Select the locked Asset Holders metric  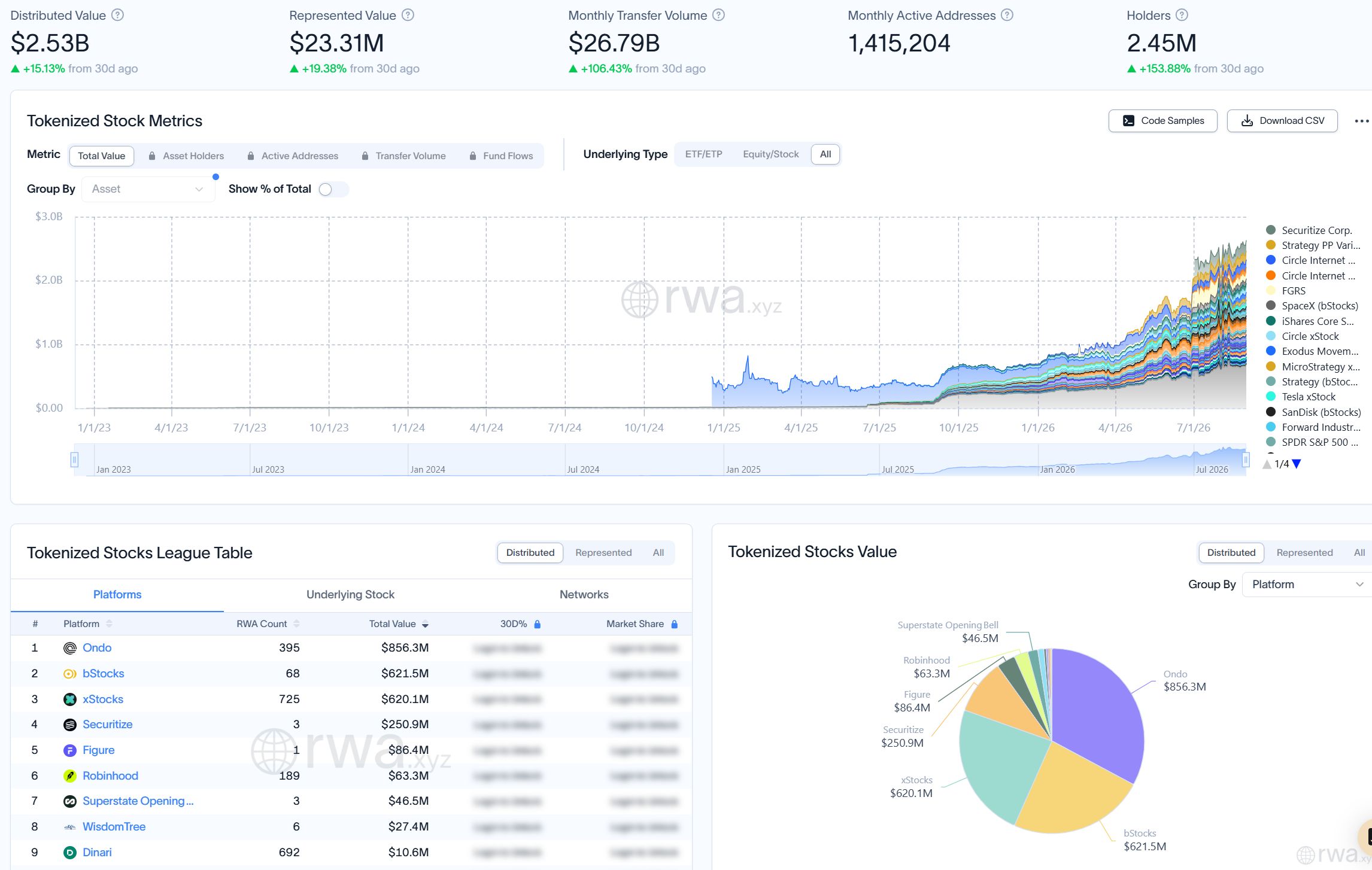[186, 156]
